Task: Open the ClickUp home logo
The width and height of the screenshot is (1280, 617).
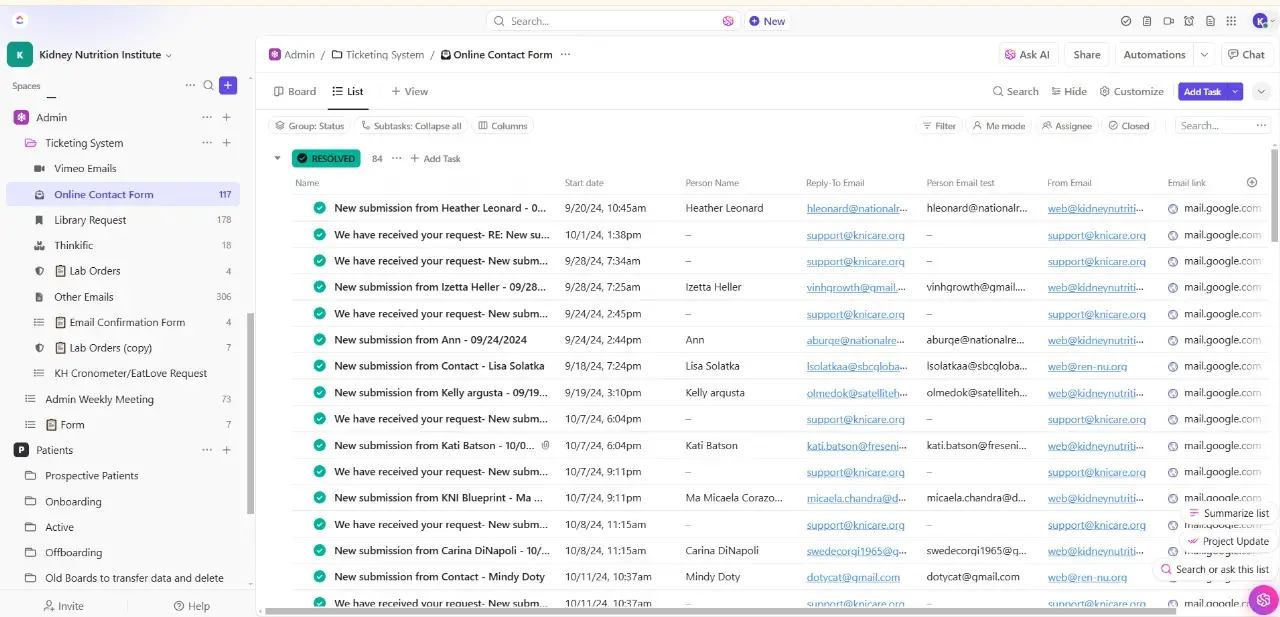Action: (21, 20)
